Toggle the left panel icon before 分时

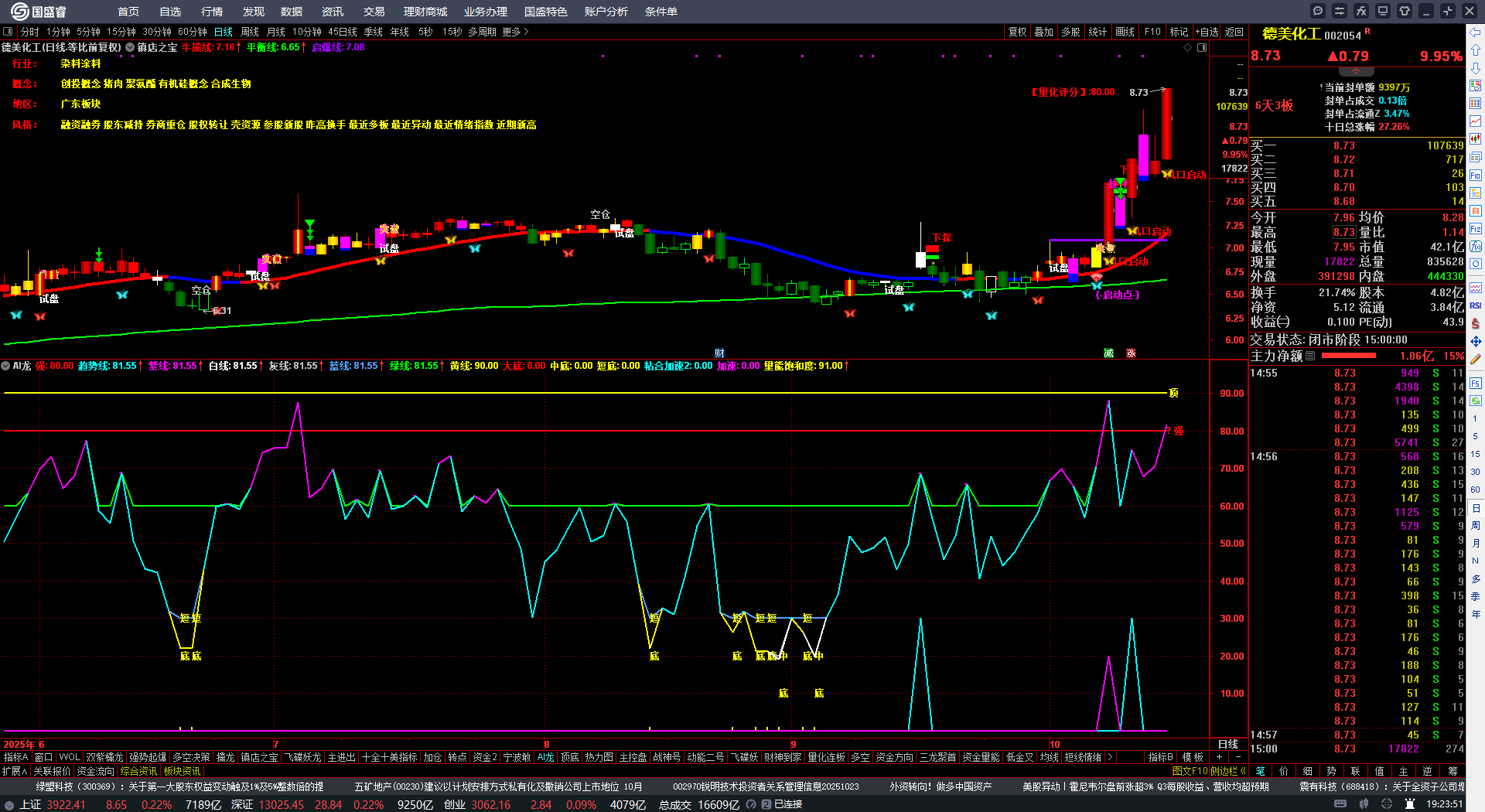[8, 32]
